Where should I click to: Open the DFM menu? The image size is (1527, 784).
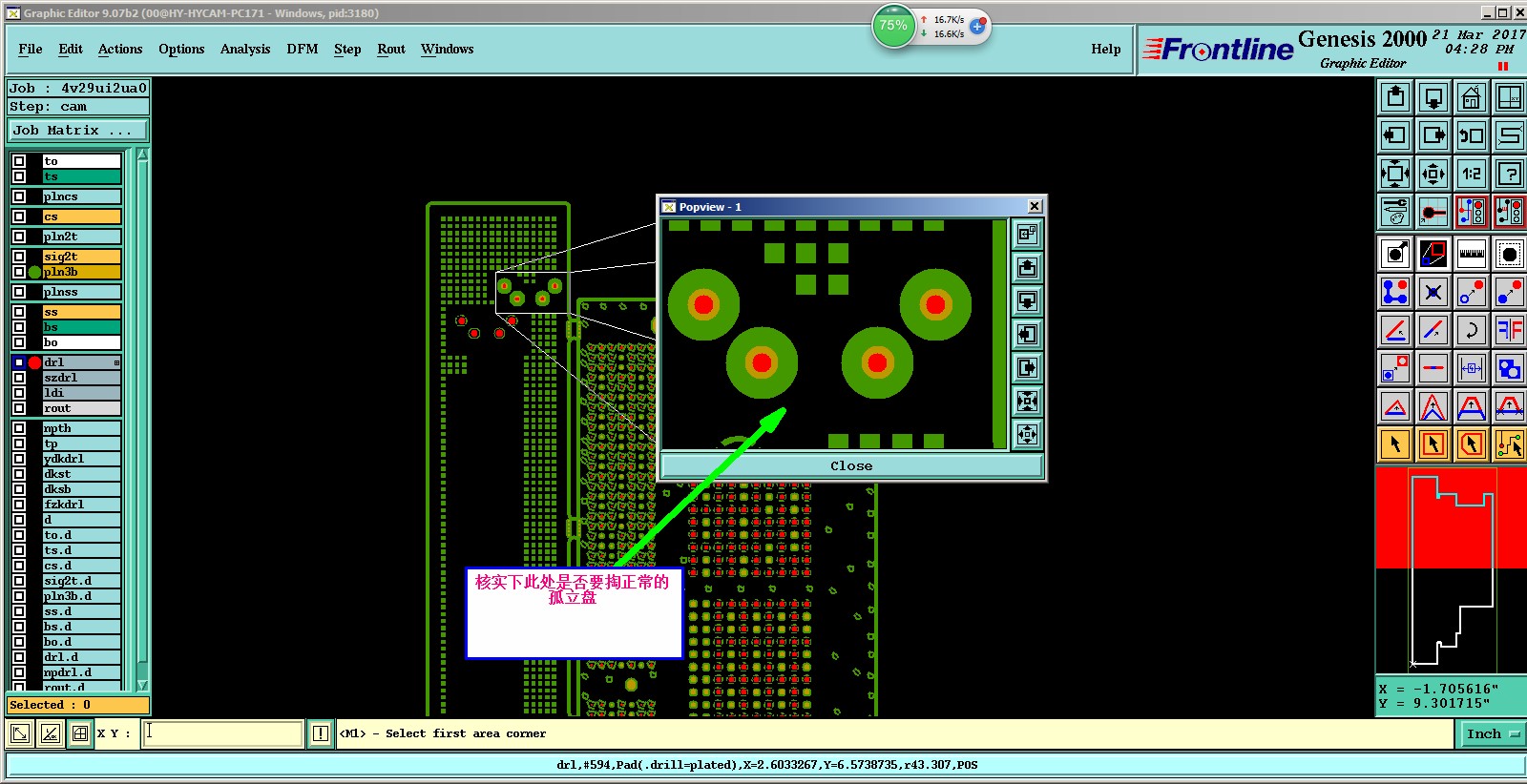tap(303, 49)
